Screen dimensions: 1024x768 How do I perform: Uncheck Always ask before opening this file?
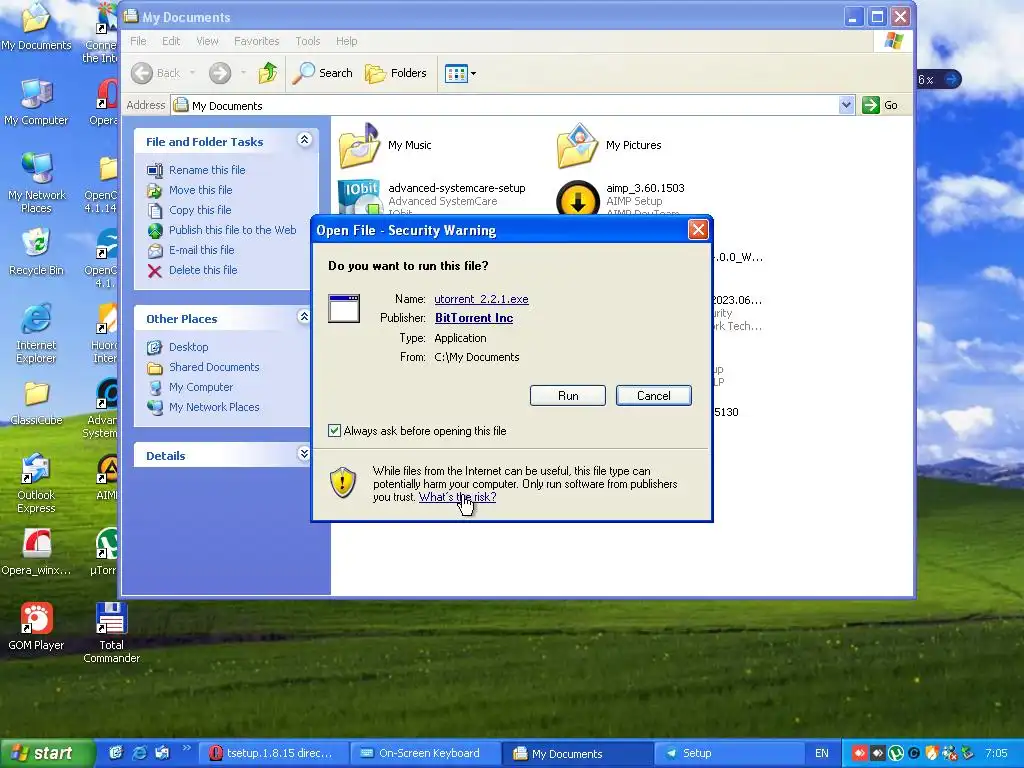coord(334,430)
